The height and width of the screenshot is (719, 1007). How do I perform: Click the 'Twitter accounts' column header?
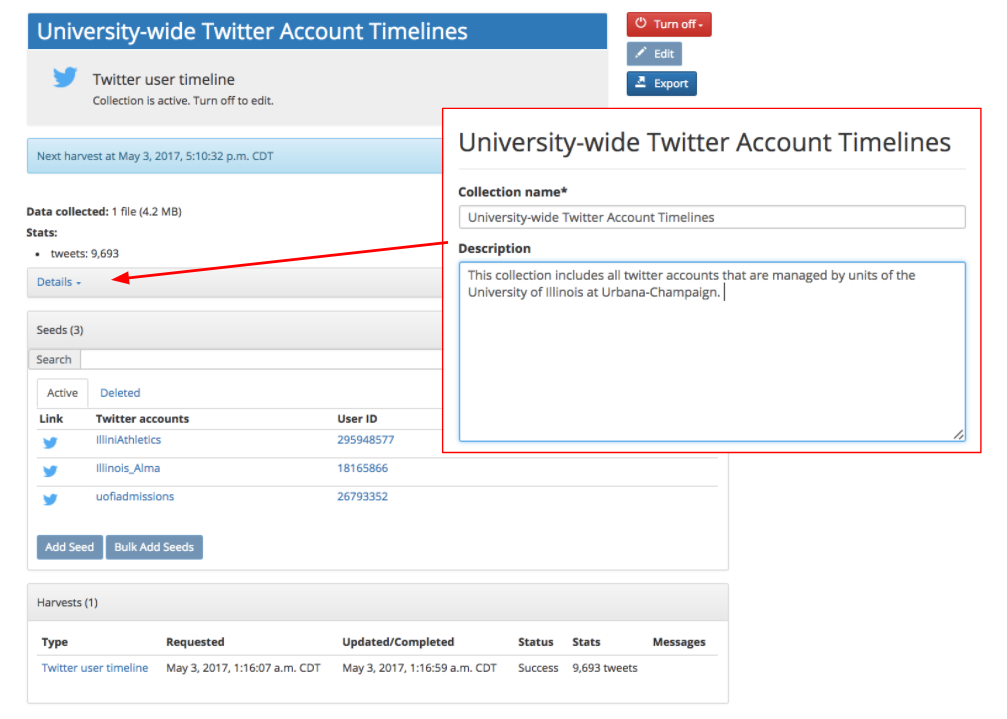pyautogui.click(x=143, y=419)
